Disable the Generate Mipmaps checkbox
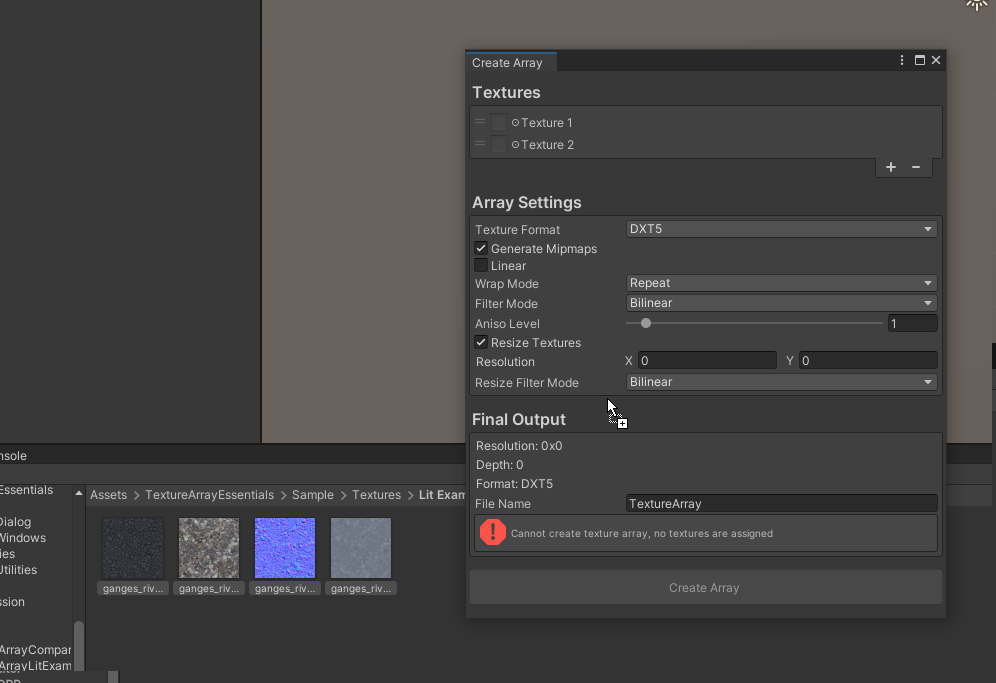The width and height of the screenshot is (996, 683). (x=481, y=248)
